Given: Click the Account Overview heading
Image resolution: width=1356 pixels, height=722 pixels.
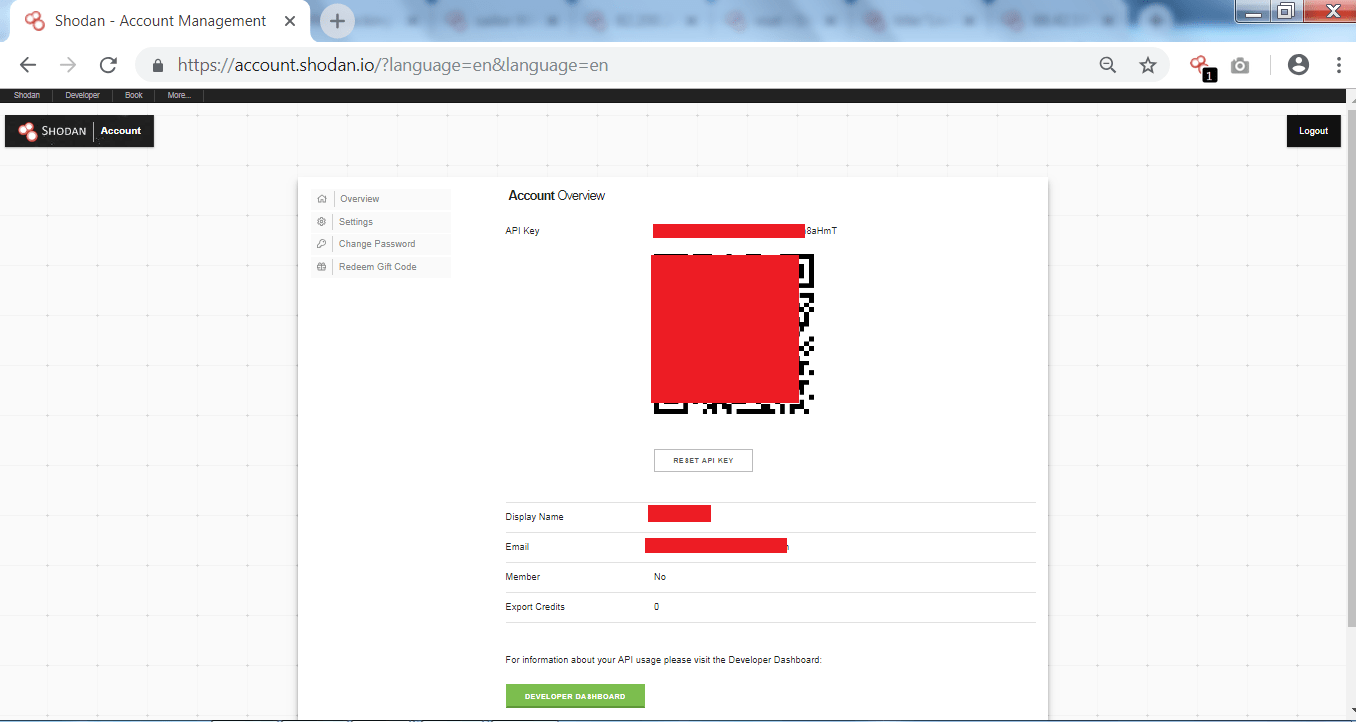Looking at the screenshot, I should 557,196.
